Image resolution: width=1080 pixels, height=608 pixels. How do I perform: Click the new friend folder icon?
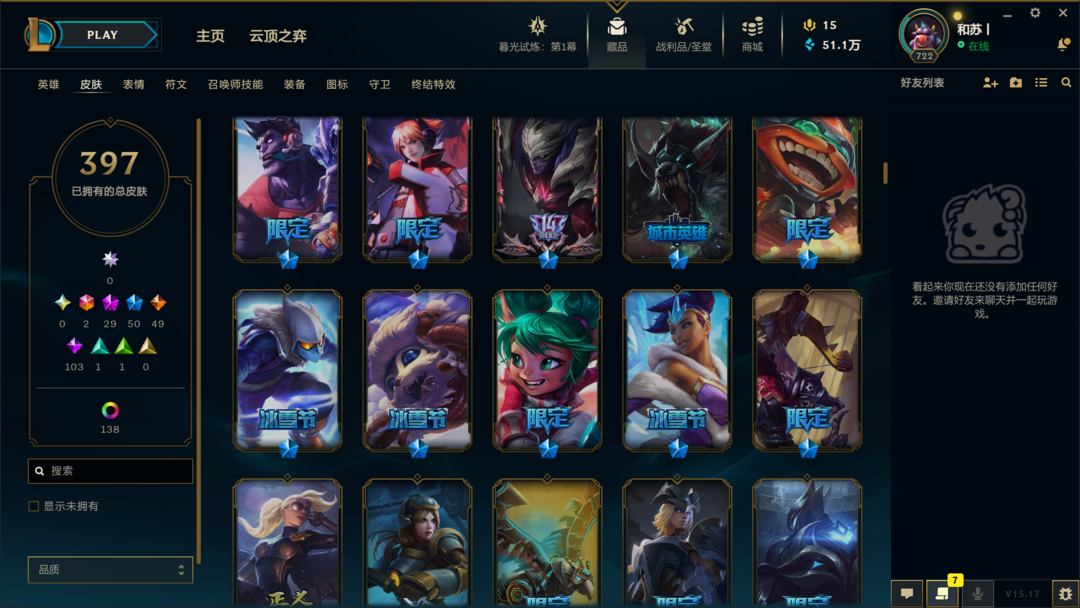tap(1016, 83)
